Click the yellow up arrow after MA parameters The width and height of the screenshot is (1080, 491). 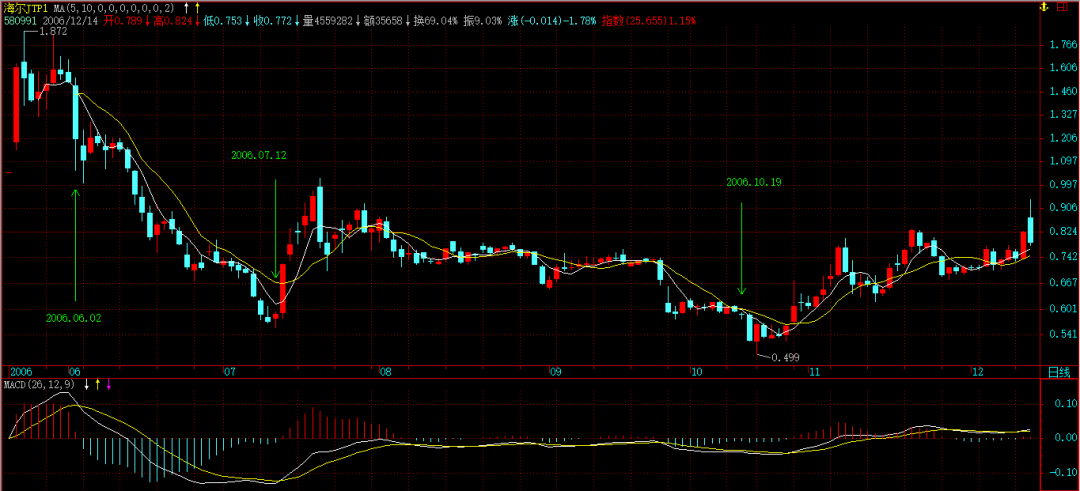pos(197,8)
